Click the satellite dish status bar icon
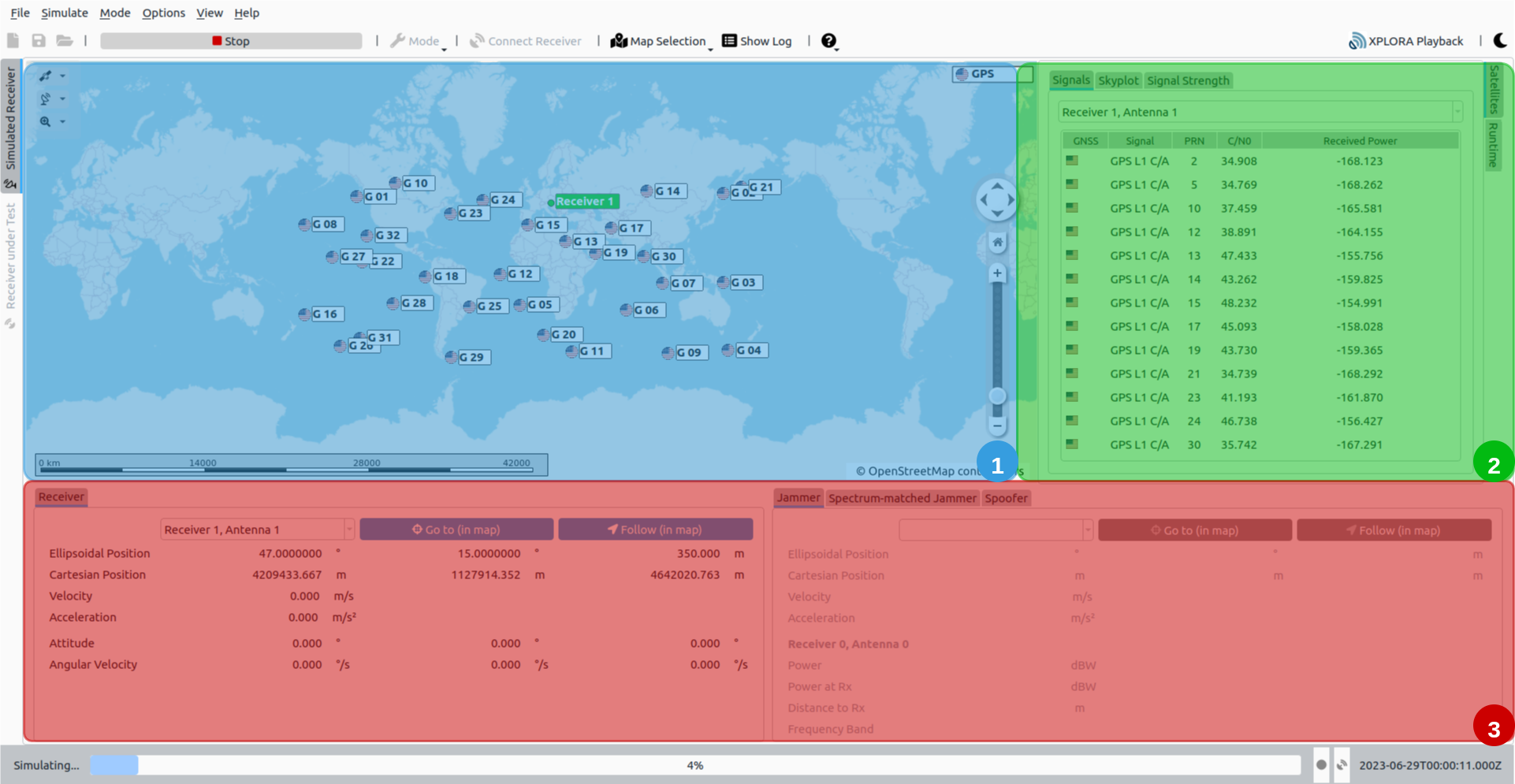Screen dimensions: 1515x784 (1342, 764)
